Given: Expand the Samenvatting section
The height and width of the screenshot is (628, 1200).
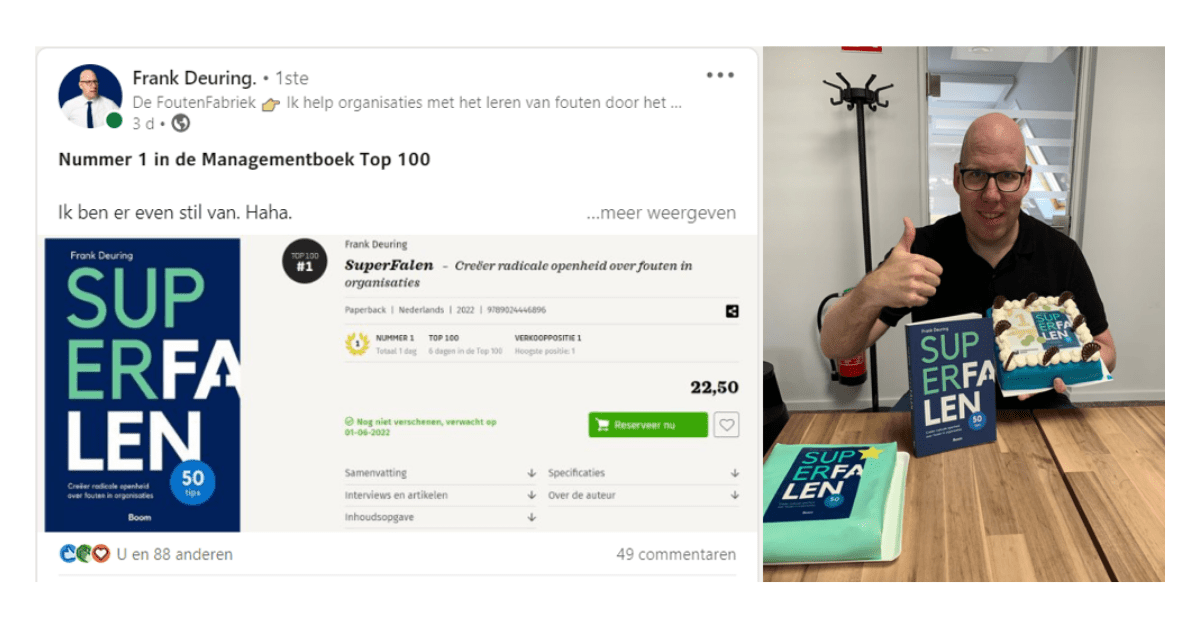Looking at the screenshot, I should (441, 473).
